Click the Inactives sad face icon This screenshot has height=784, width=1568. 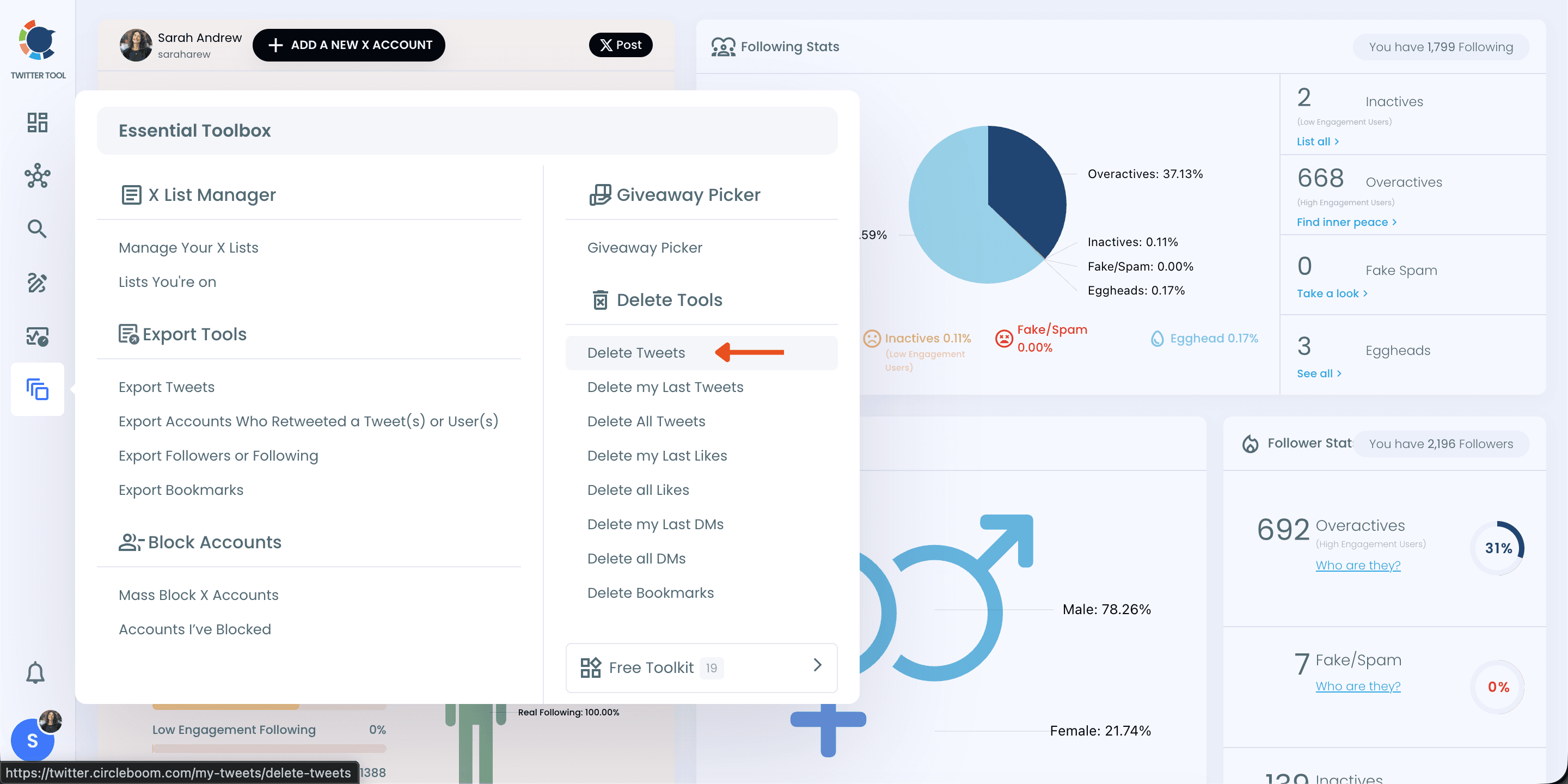tap(872, 339)
